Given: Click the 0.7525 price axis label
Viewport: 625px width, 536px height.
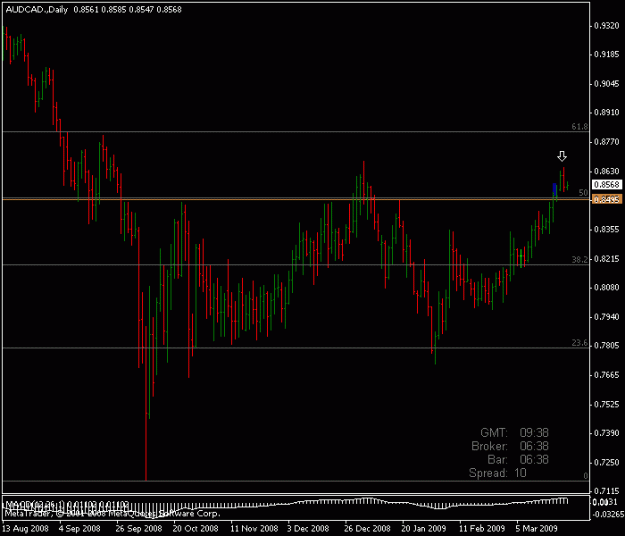Looking at the screenshot, I should coord(607,404).
